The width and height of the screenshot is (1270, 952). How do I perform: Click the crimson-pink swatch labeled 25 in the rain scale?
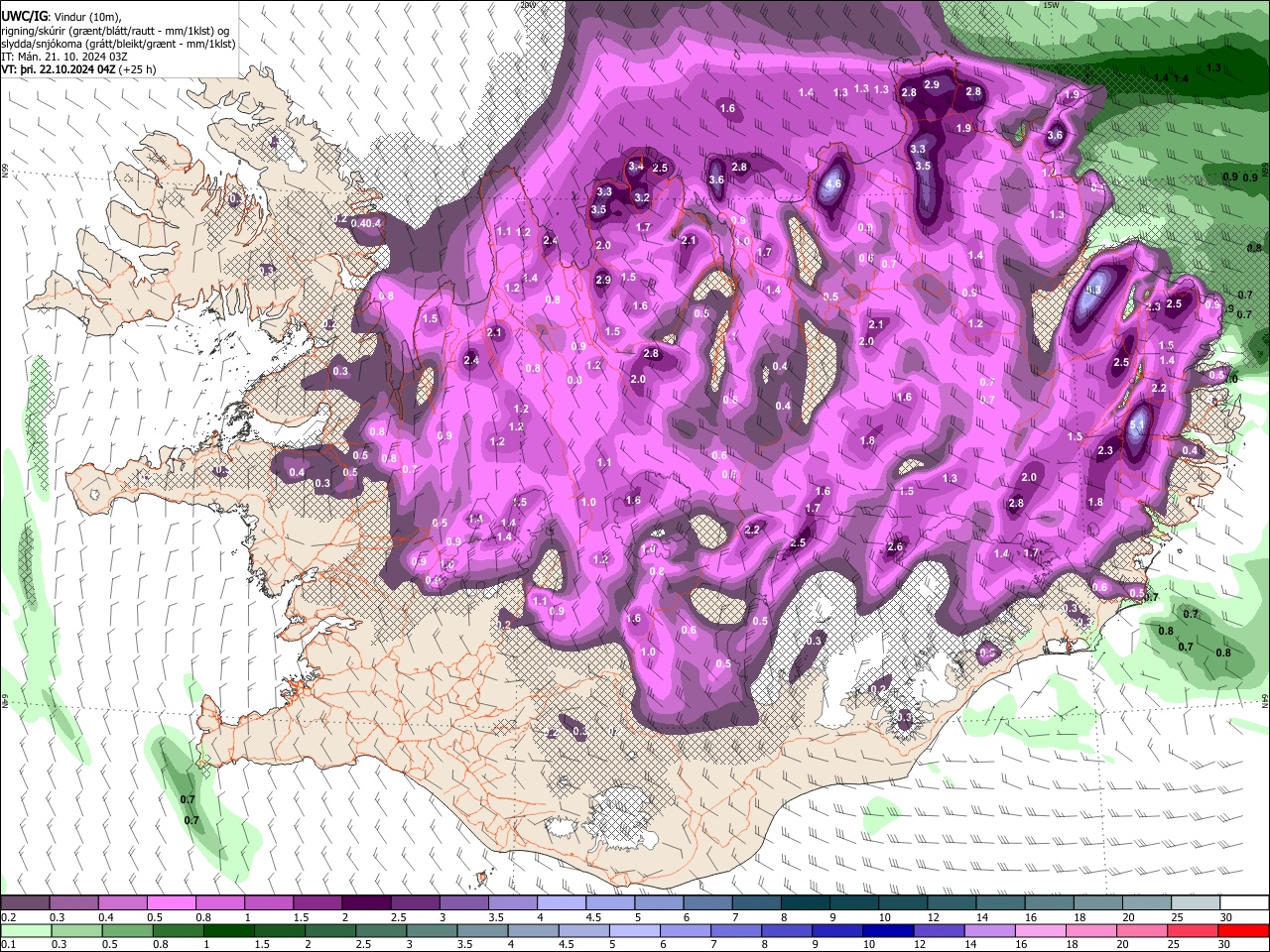pos(1193,930)
